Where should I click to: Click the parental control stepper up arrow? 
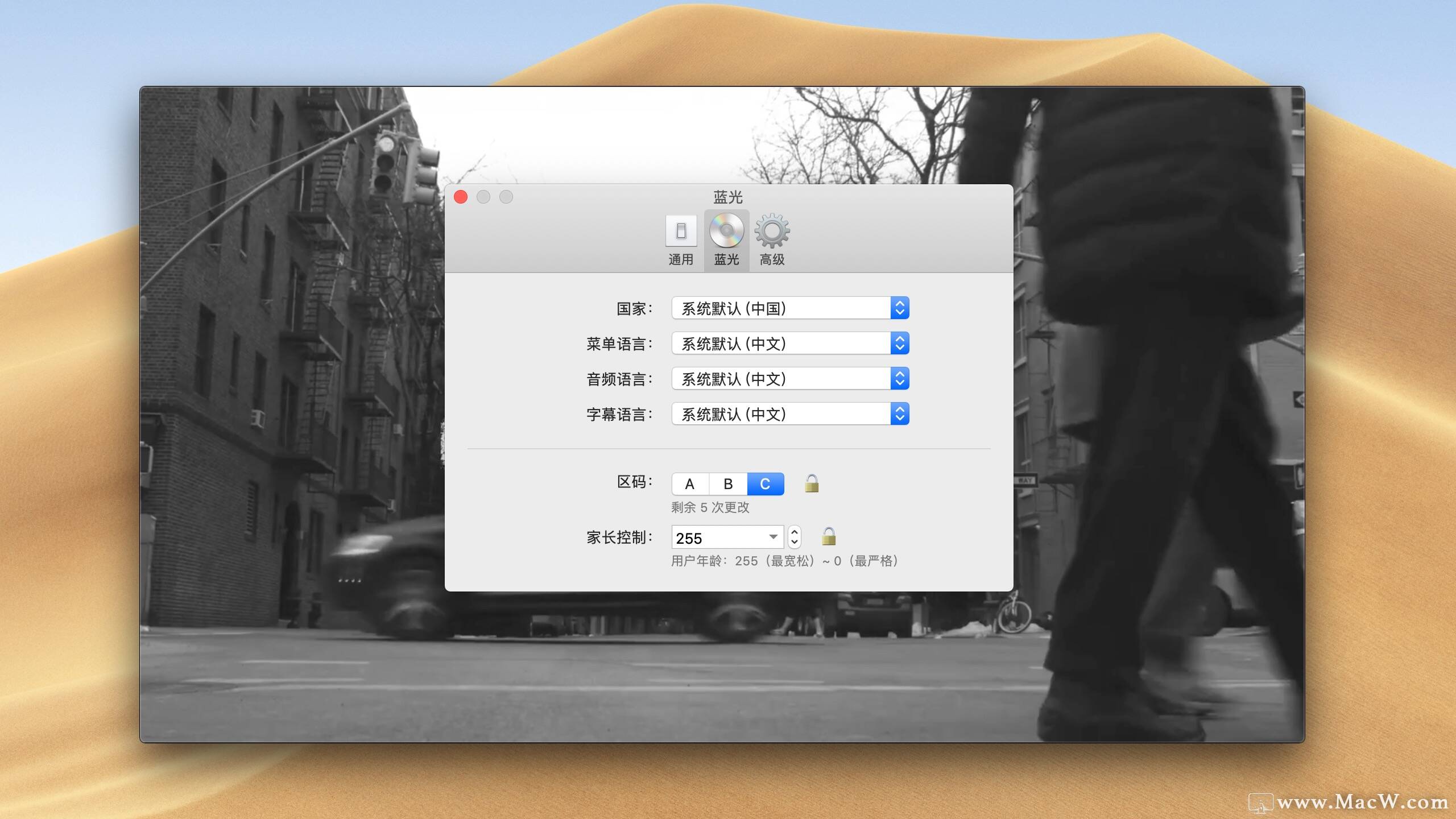pyautogui.click(x=795, y=532)
